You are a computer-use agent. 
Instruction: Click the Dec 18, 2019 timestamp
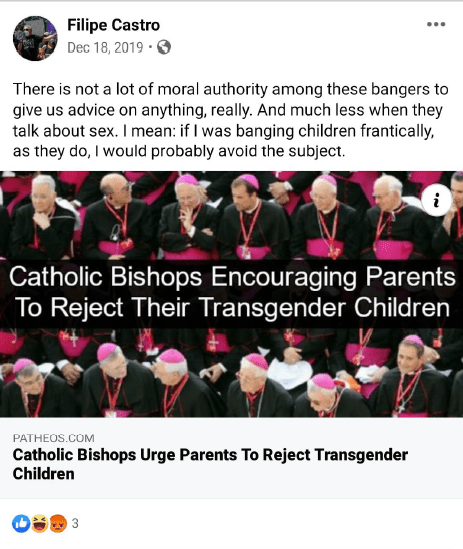click(105, 47)
